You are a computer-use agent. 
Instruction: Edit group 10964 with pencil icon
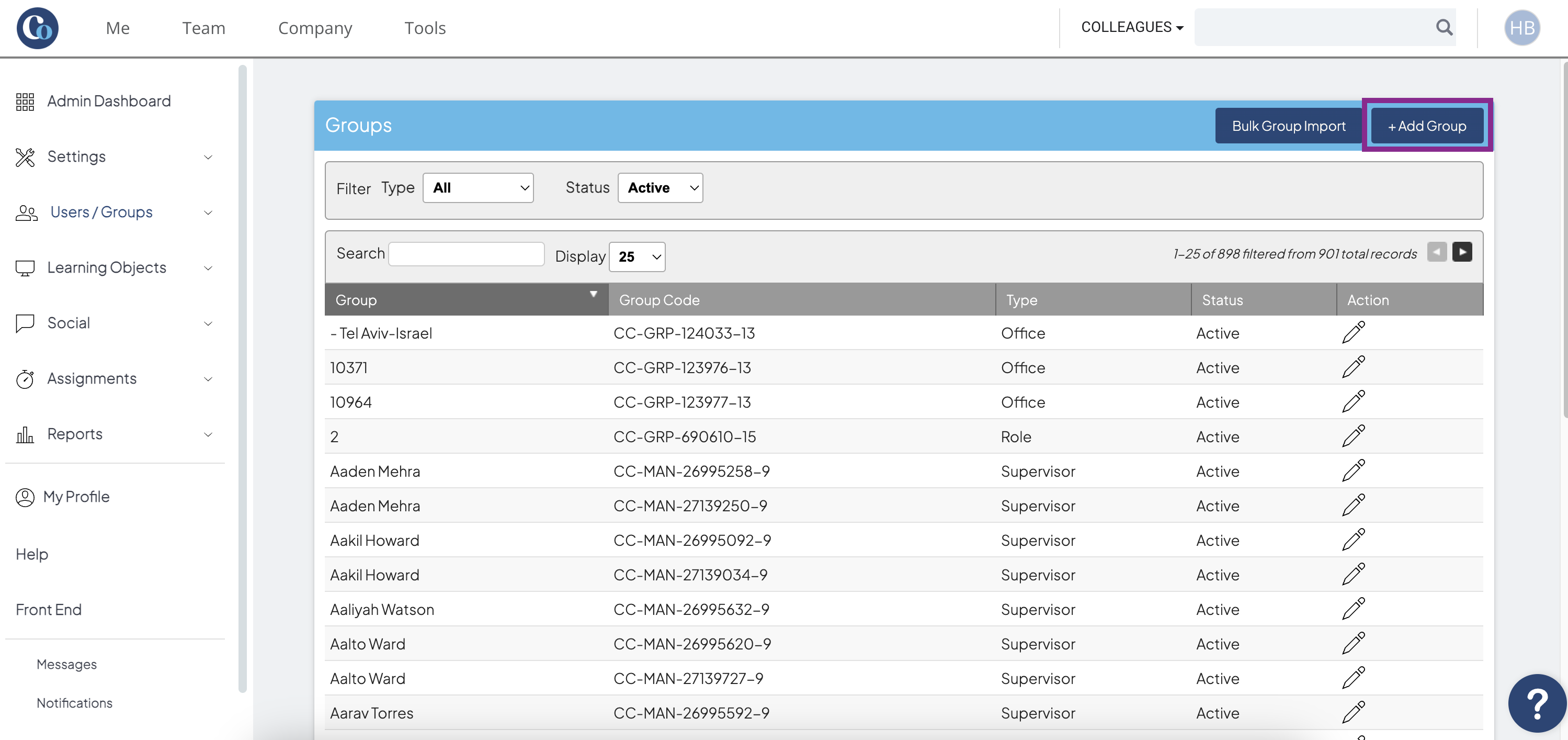(x=1353, y=402)
